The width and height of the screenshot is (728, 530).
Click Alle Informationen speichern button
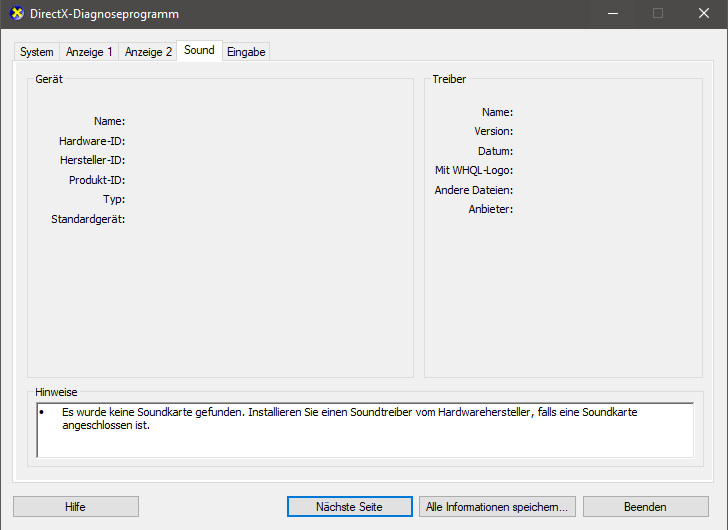(497, 506)
